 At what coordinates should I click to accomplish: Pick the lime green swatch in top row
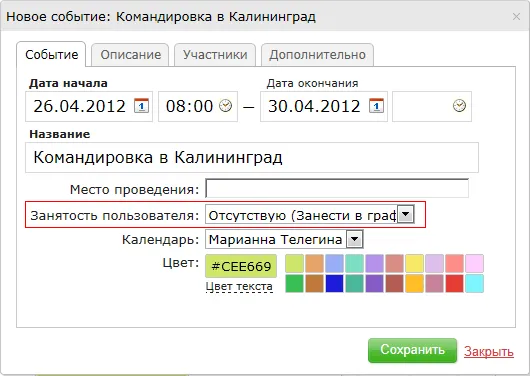(x=294, y=263)
